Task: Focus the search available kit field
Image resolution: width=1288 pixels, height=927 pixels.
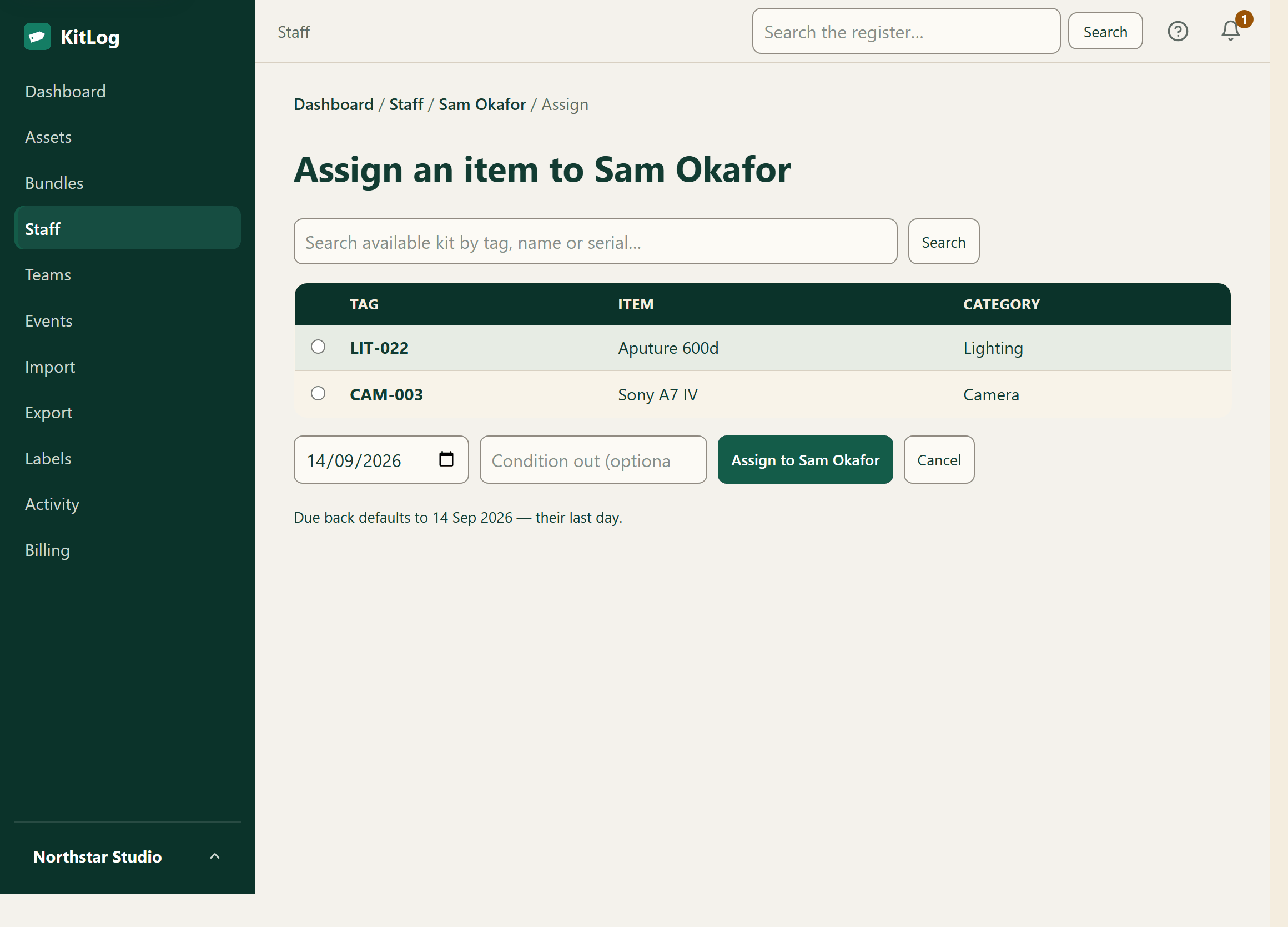Action: (x=595, y=242)
